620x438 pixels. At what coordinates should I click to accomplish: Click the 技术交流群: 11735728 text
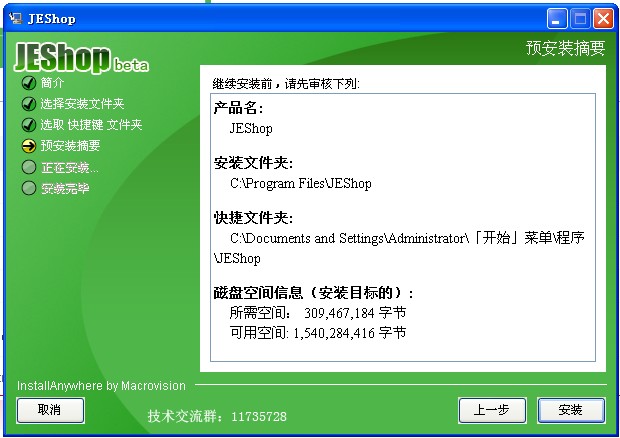click(217, 416)
